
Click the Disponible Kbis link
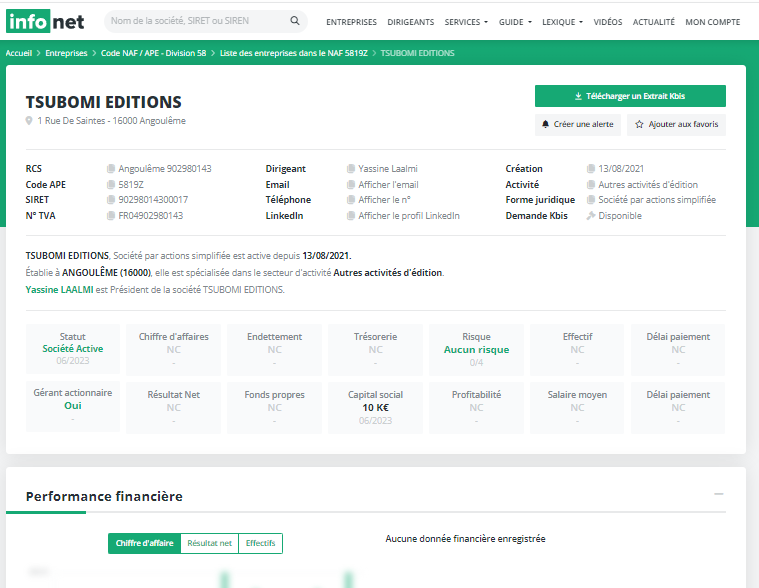(x=620, y=215)
